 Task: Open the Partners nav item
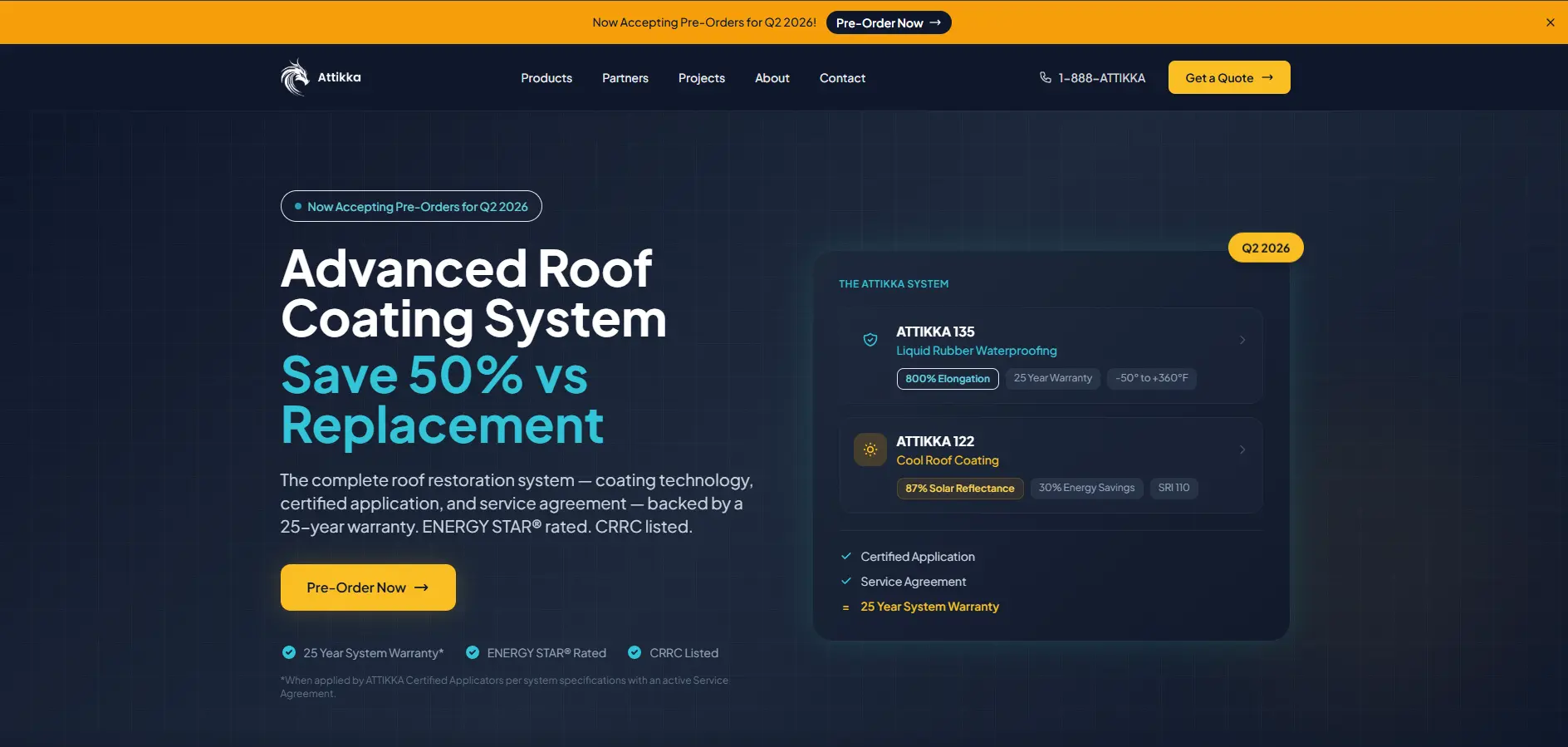[625, 78]
